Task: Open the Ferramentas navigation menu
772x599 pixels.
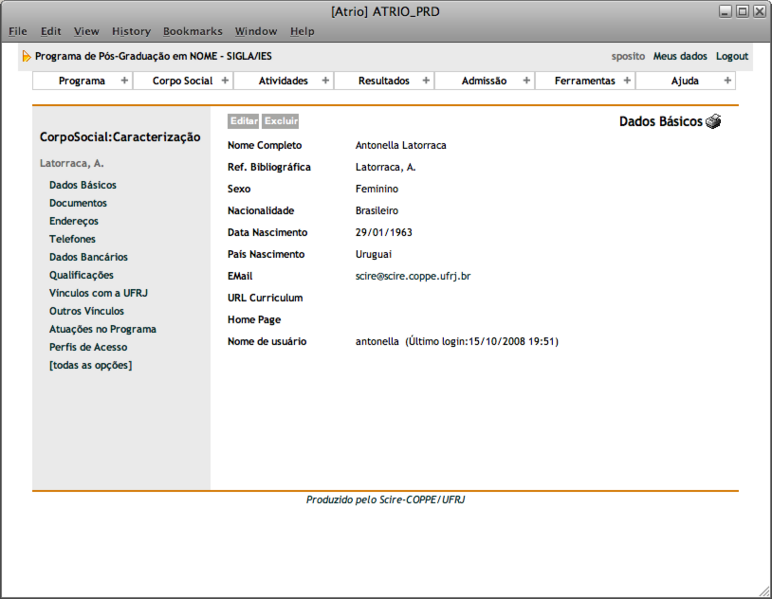Action: 584,81
